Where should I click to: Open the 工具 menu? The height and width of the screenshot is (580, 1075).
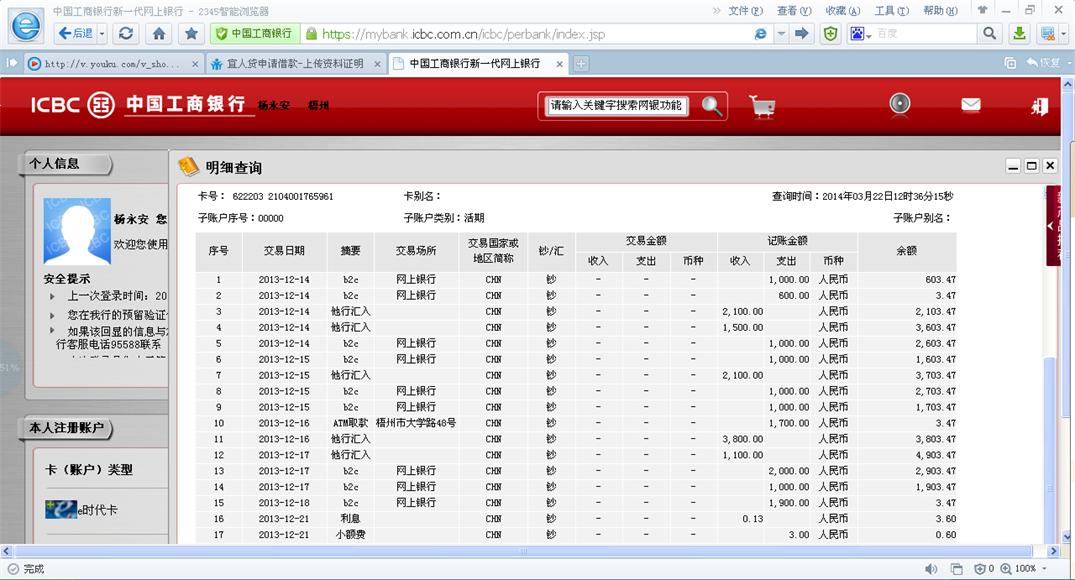click(885, 10)
